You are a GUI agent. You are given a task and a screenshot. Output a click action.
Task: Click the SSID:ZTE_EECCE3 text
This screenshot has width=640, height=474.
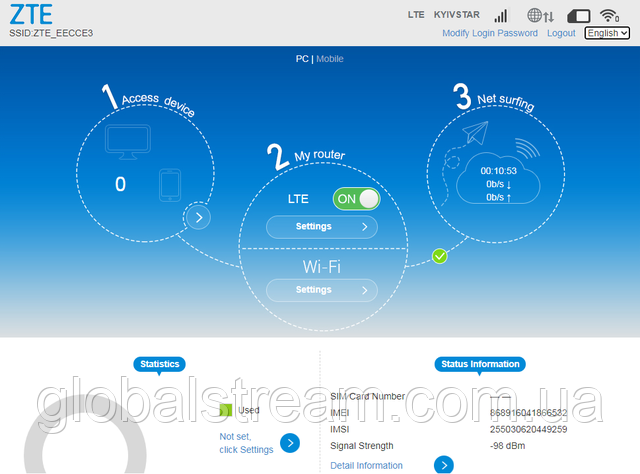[x=51, y=33]
